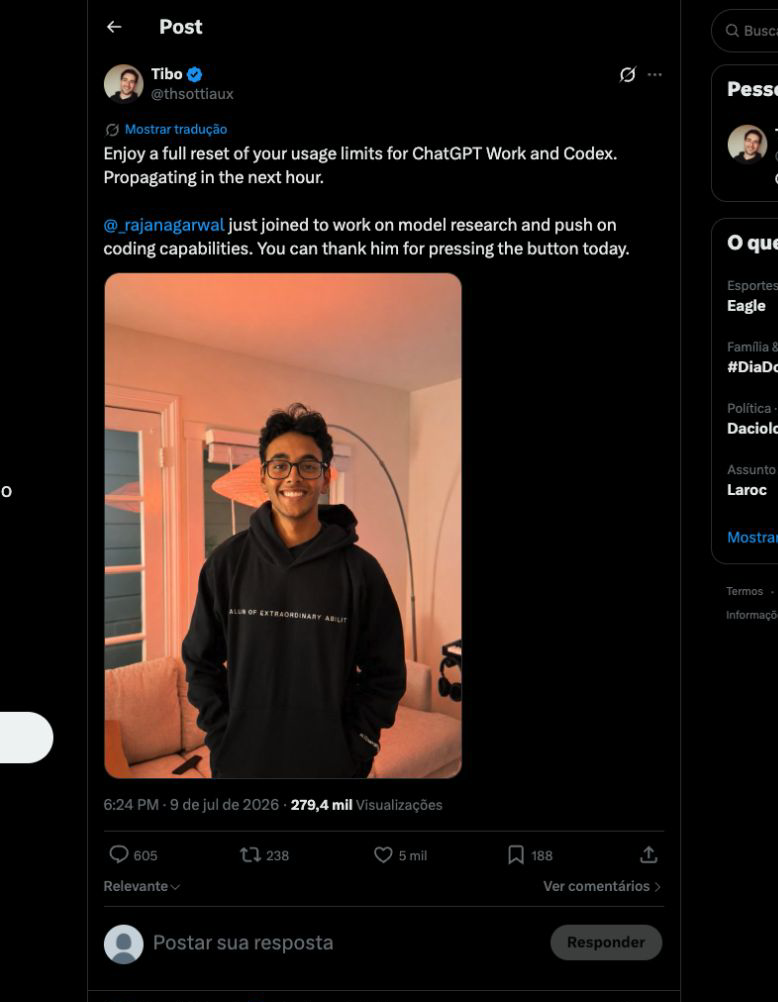Image resolution: width=778 pixels, height=1002 pixels.
Task: Open the Grok icon on Tibo's post
Action: click(627, 74)
